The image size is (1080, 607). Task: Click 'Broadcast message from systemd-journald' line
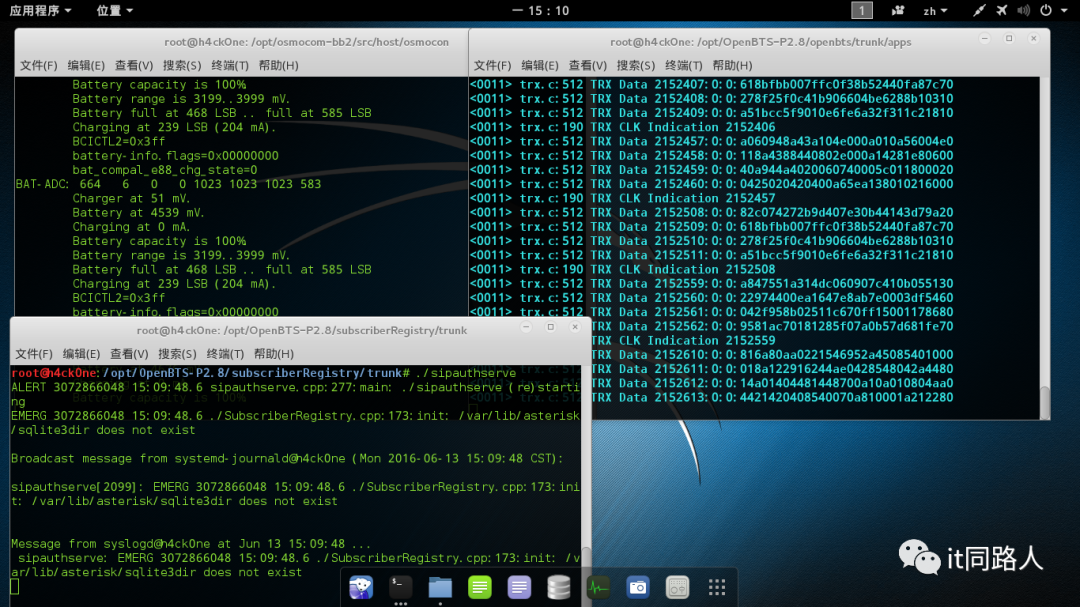pos(287,459)
